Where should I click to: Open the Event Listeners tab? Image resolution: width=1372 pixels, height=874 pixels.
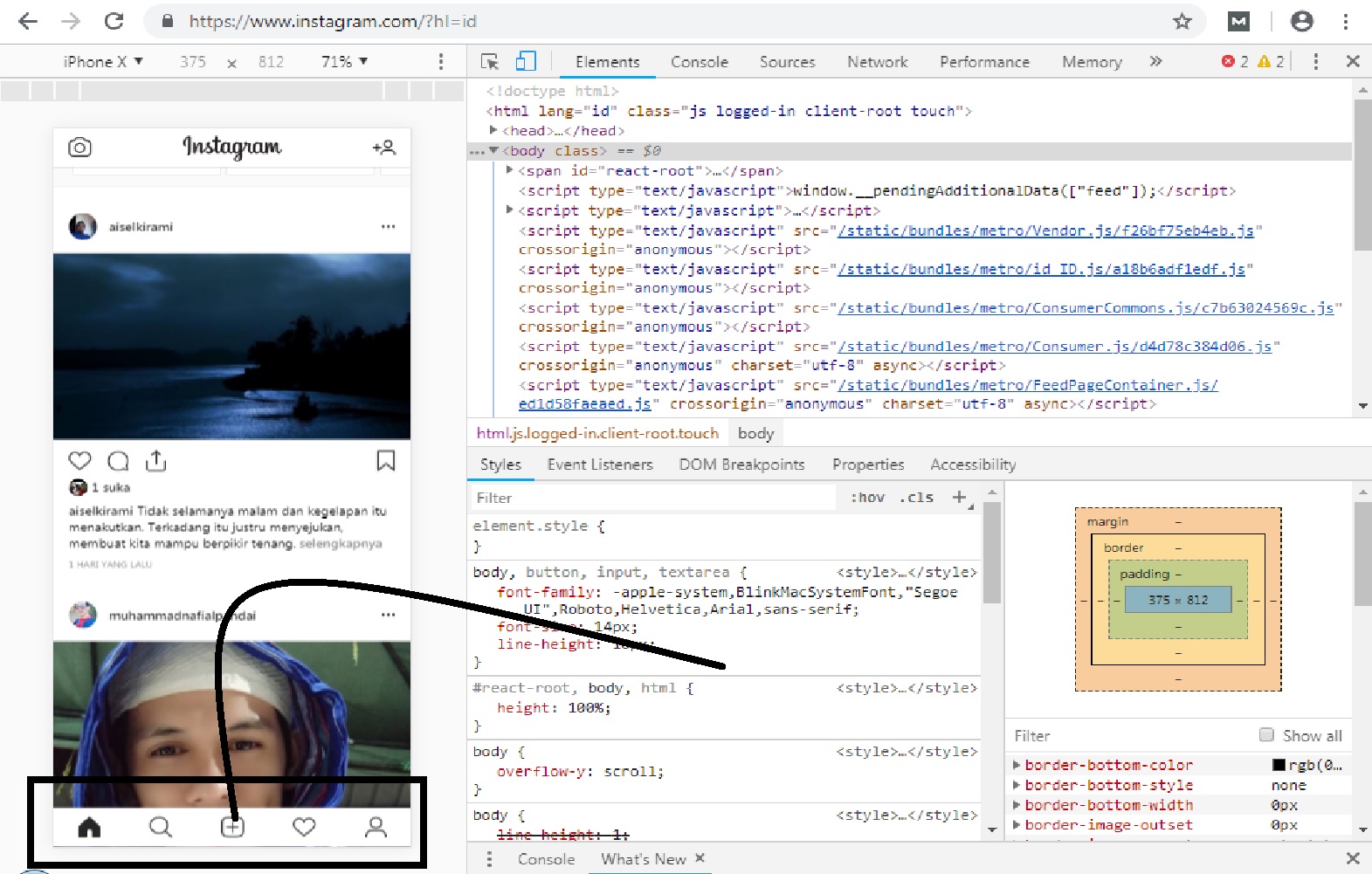tap(600, 465)
